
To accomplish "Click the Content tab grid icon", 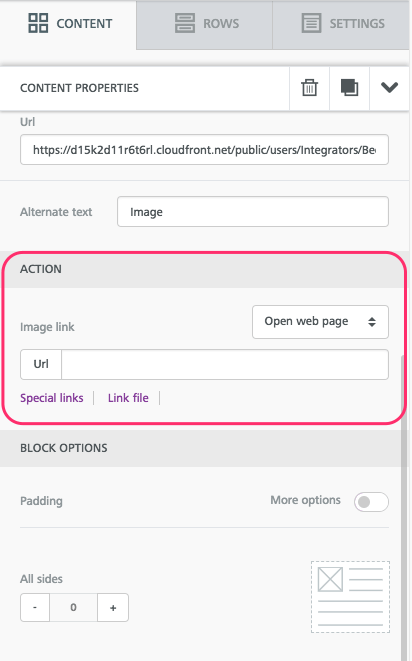I will coord(38,23).
